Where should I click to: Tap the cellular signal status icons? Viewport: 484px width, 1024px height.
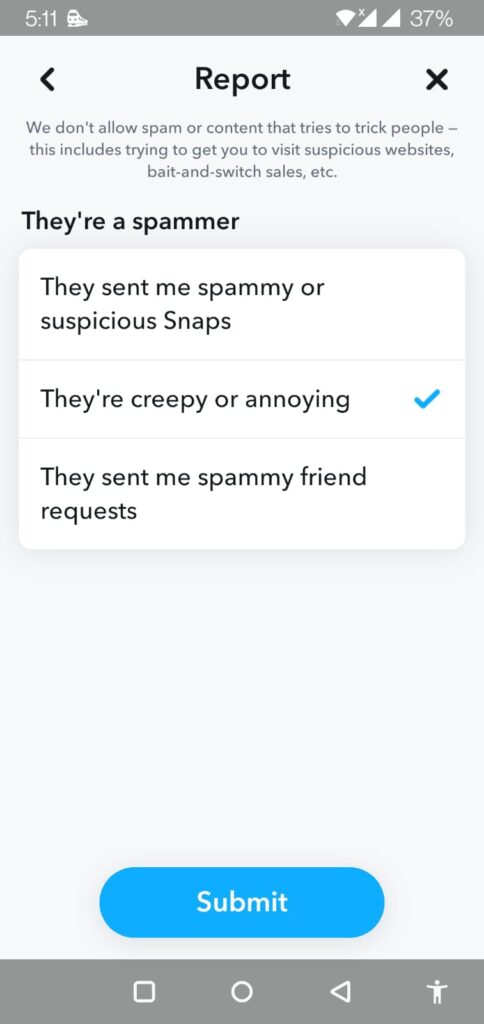point(379,18)
